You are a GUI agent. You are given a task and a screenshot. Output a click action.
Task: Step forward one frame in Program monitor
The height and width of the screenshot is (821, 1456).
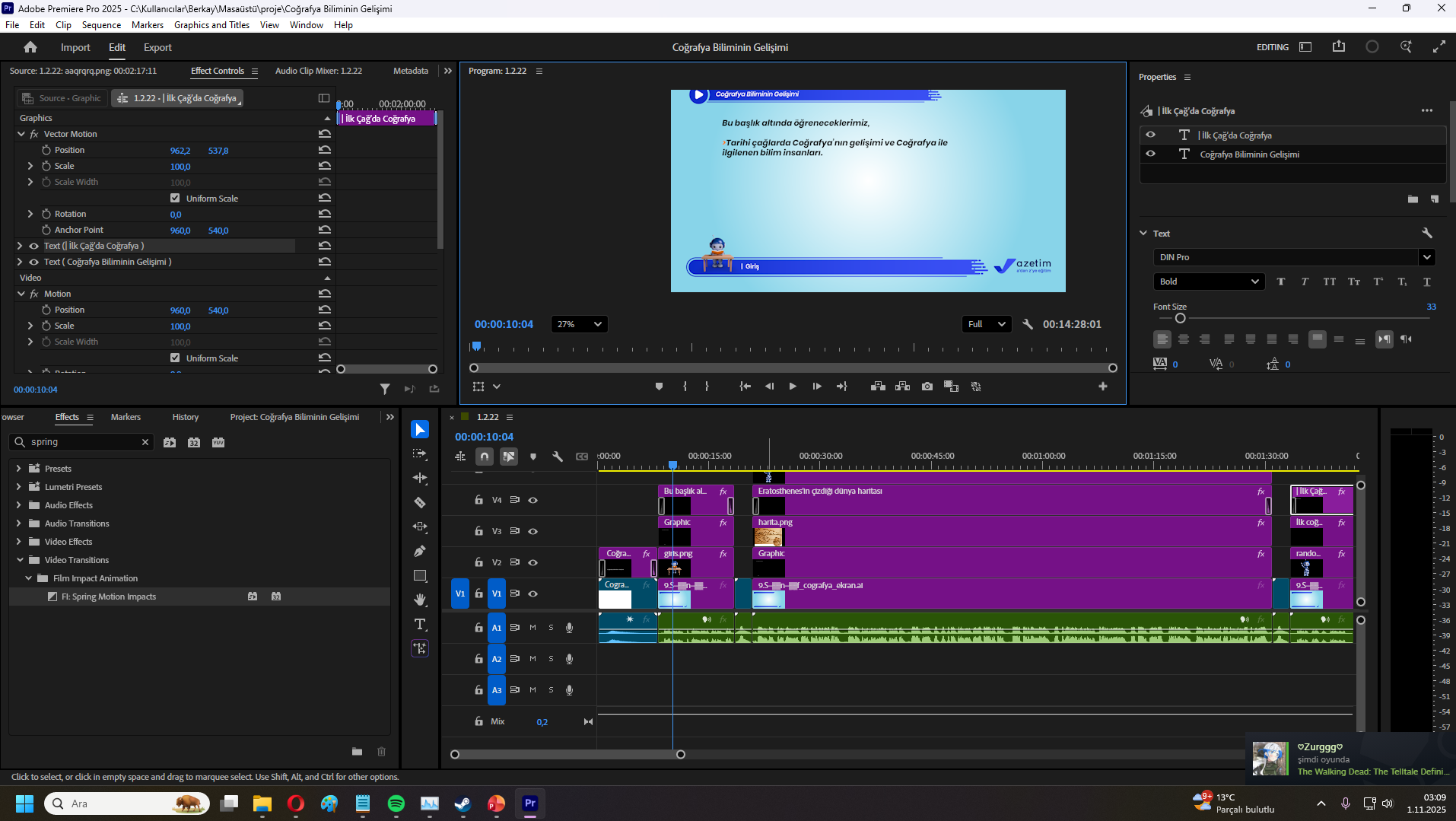point(817,387)
